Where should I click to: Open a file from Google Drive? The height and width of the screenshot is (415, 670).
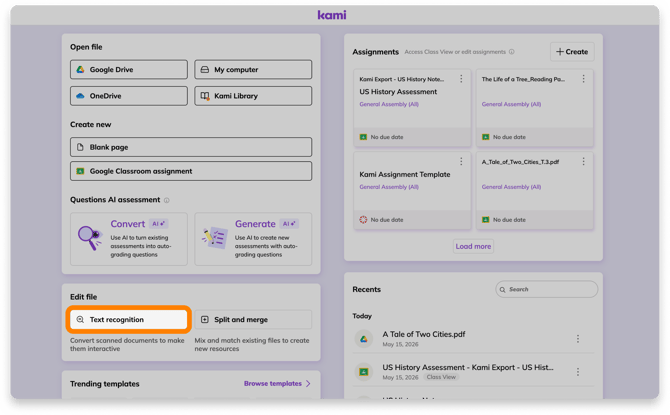tap(129, 69)
